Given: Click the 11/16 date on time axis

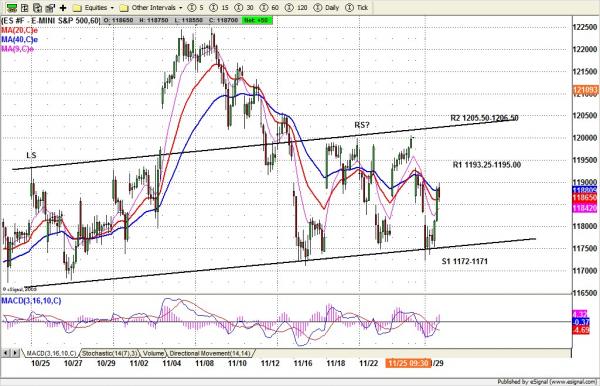Looking at the screenshot, I should (x=303, y=363).
